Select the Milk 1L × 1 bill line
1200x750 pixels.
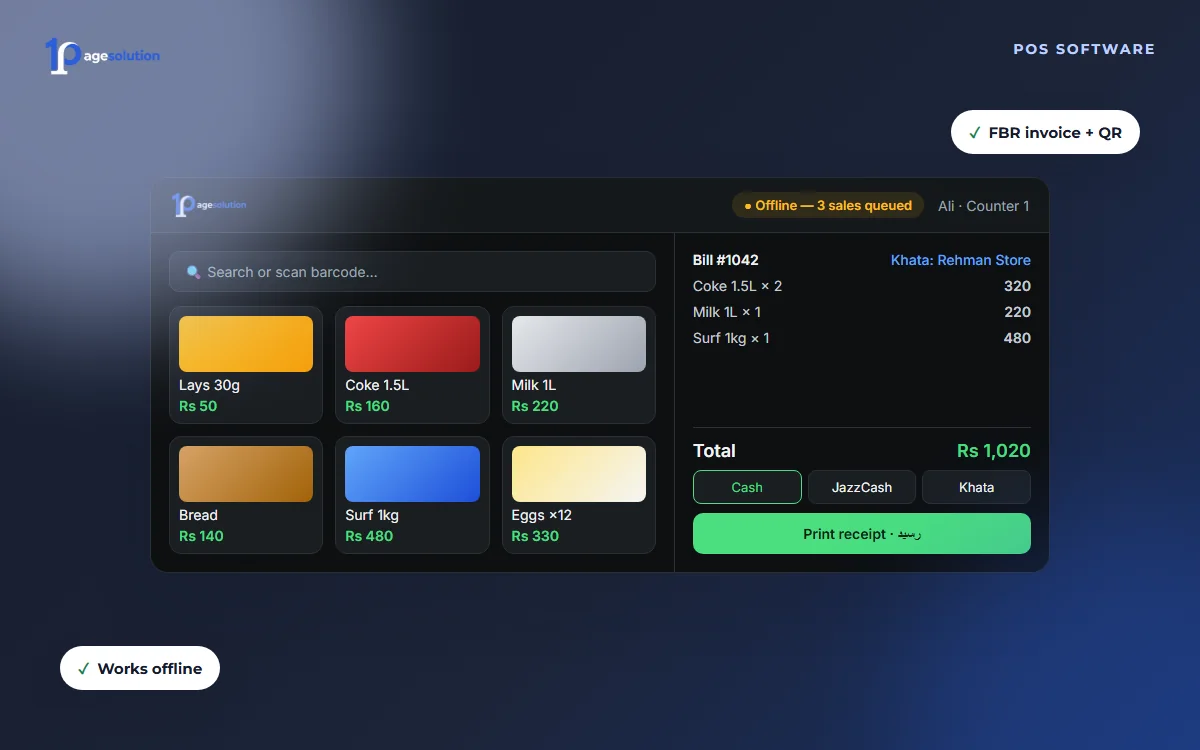[862, 312]
